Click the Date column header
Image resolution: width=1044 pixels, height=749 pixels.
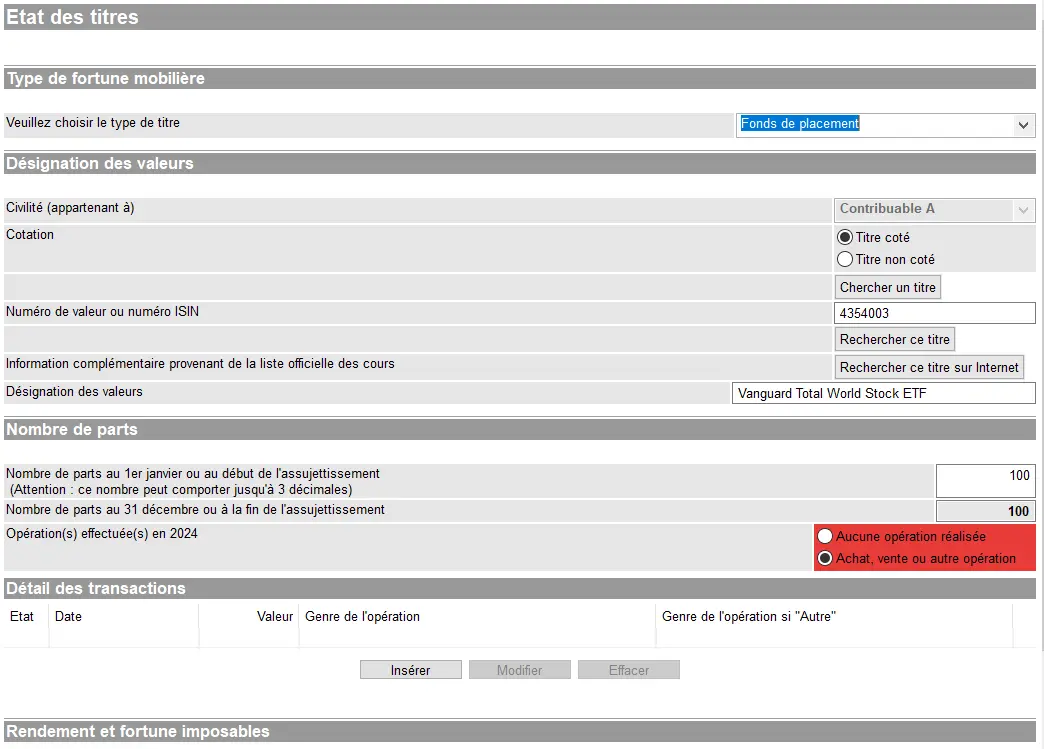[69, 617]
